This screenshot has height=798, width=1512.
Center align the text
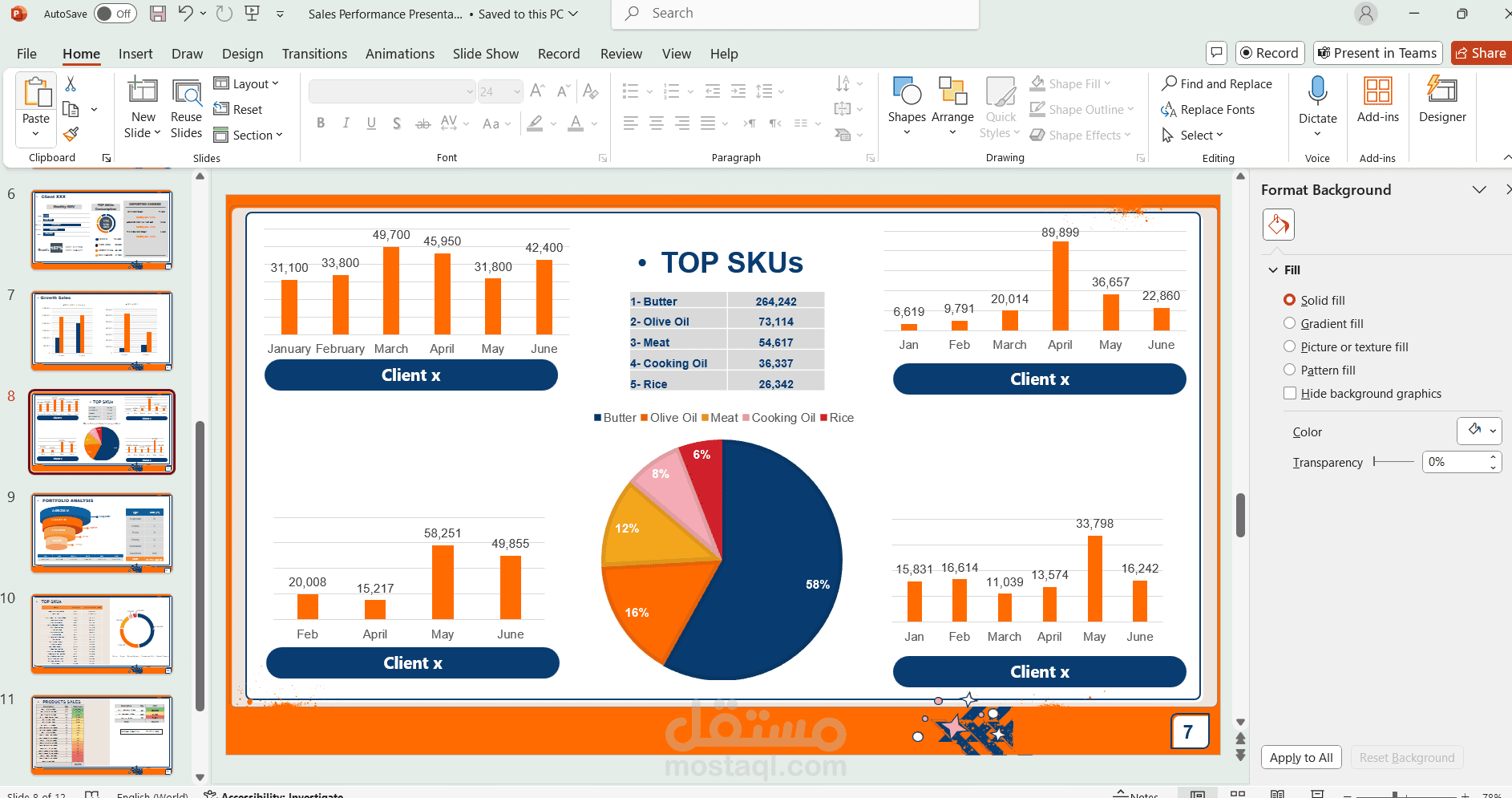(657, 124)
